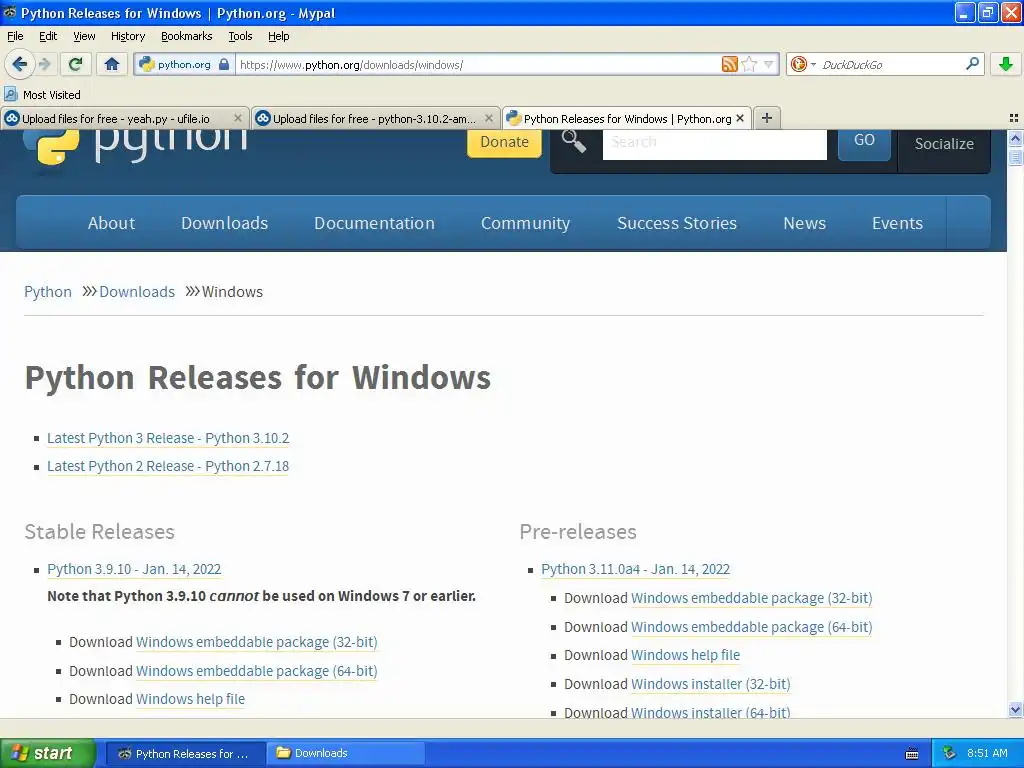This screenshot has width=1024, height=768.
Task: Open the Downloads navigation item
Action: 225,223
